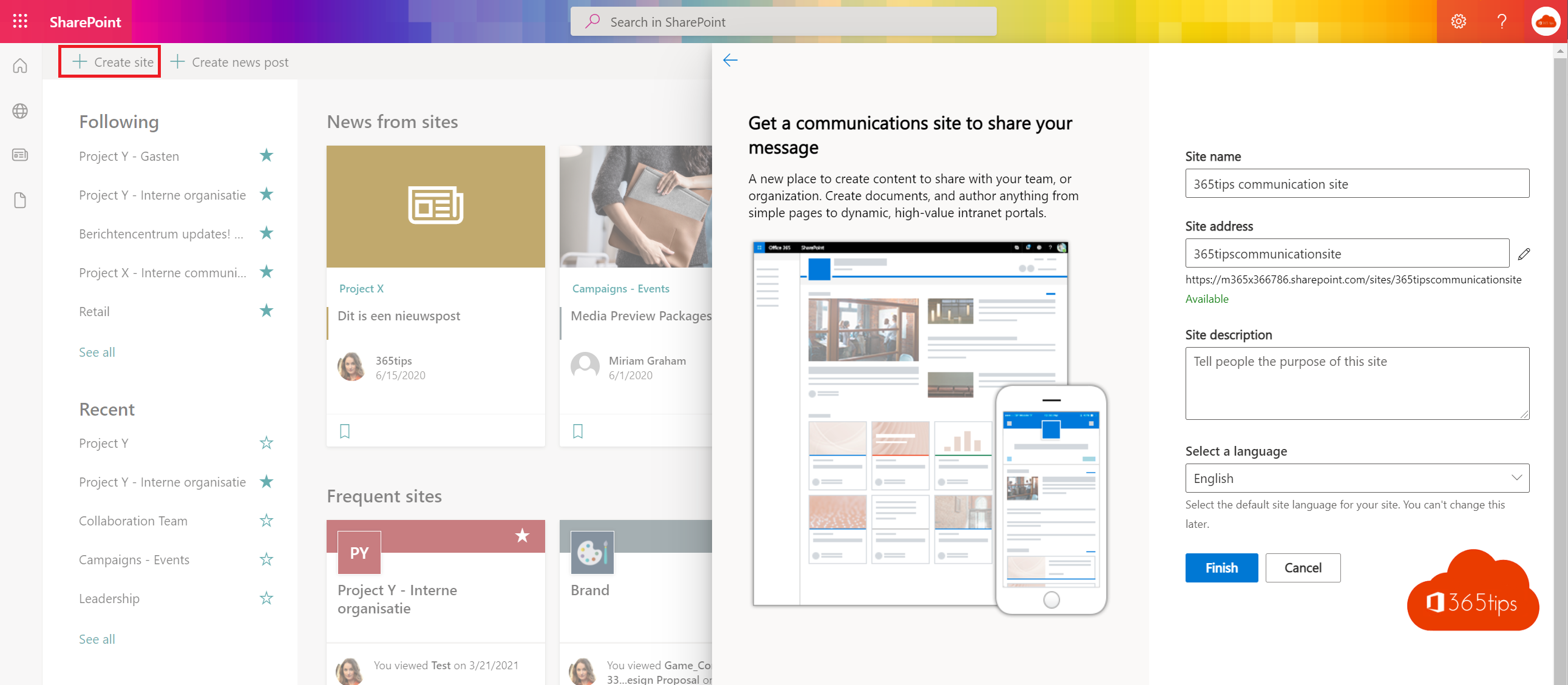Screen dimensions: 1568x685
Task: Expand the See all recent sites link
Action: (96, 638)
